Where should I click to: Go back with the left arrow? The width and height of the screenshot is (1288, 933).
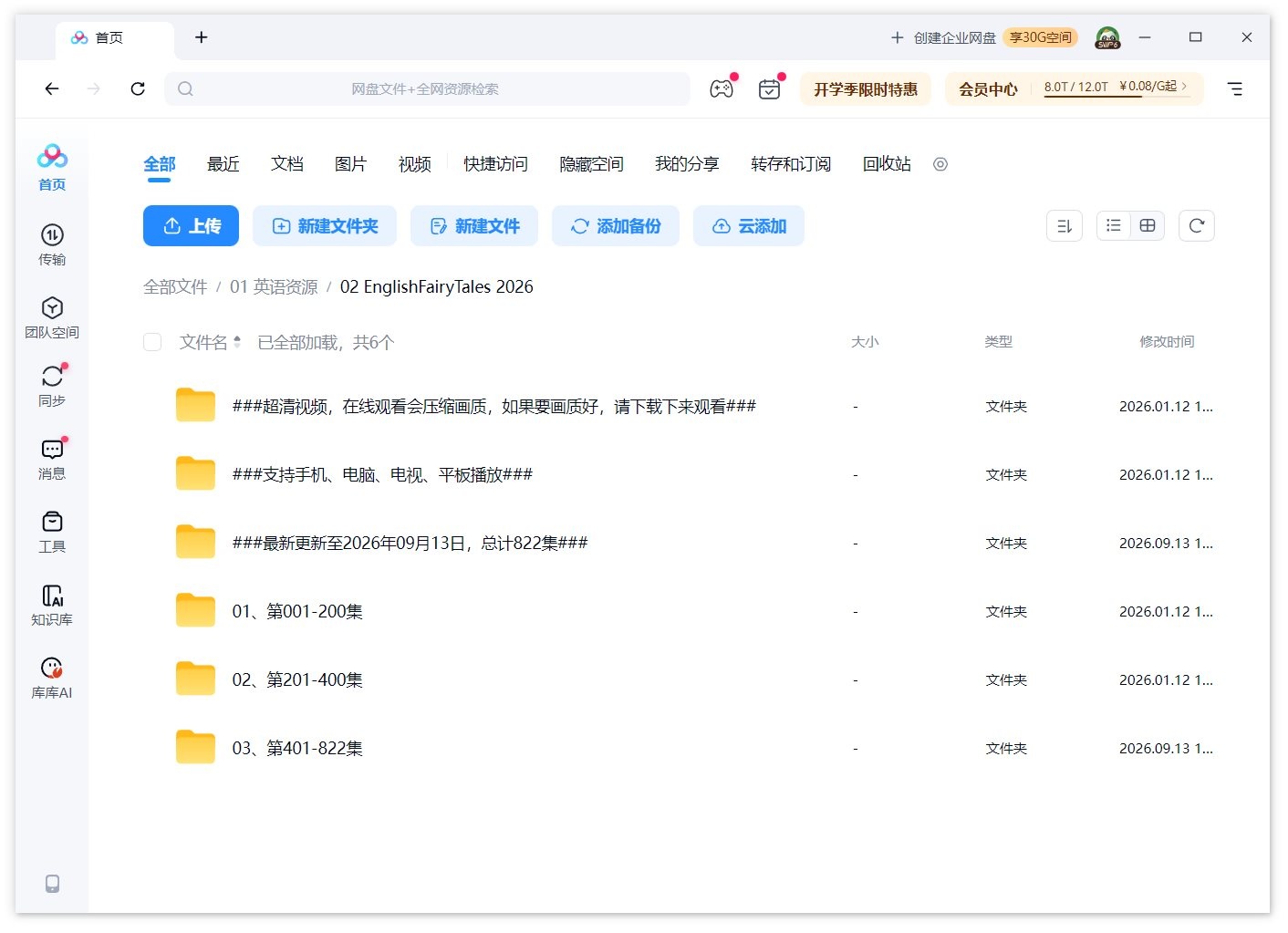[52, 88]
